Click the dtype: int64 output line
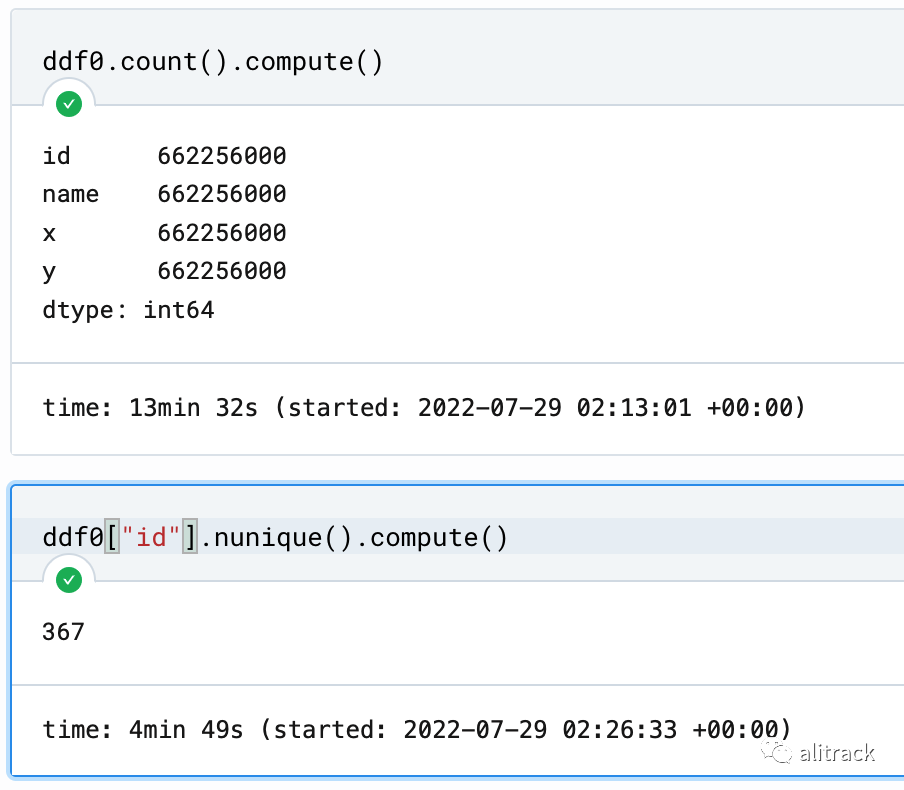The height and width of the screenshot is (790, 904). [129, 310]
